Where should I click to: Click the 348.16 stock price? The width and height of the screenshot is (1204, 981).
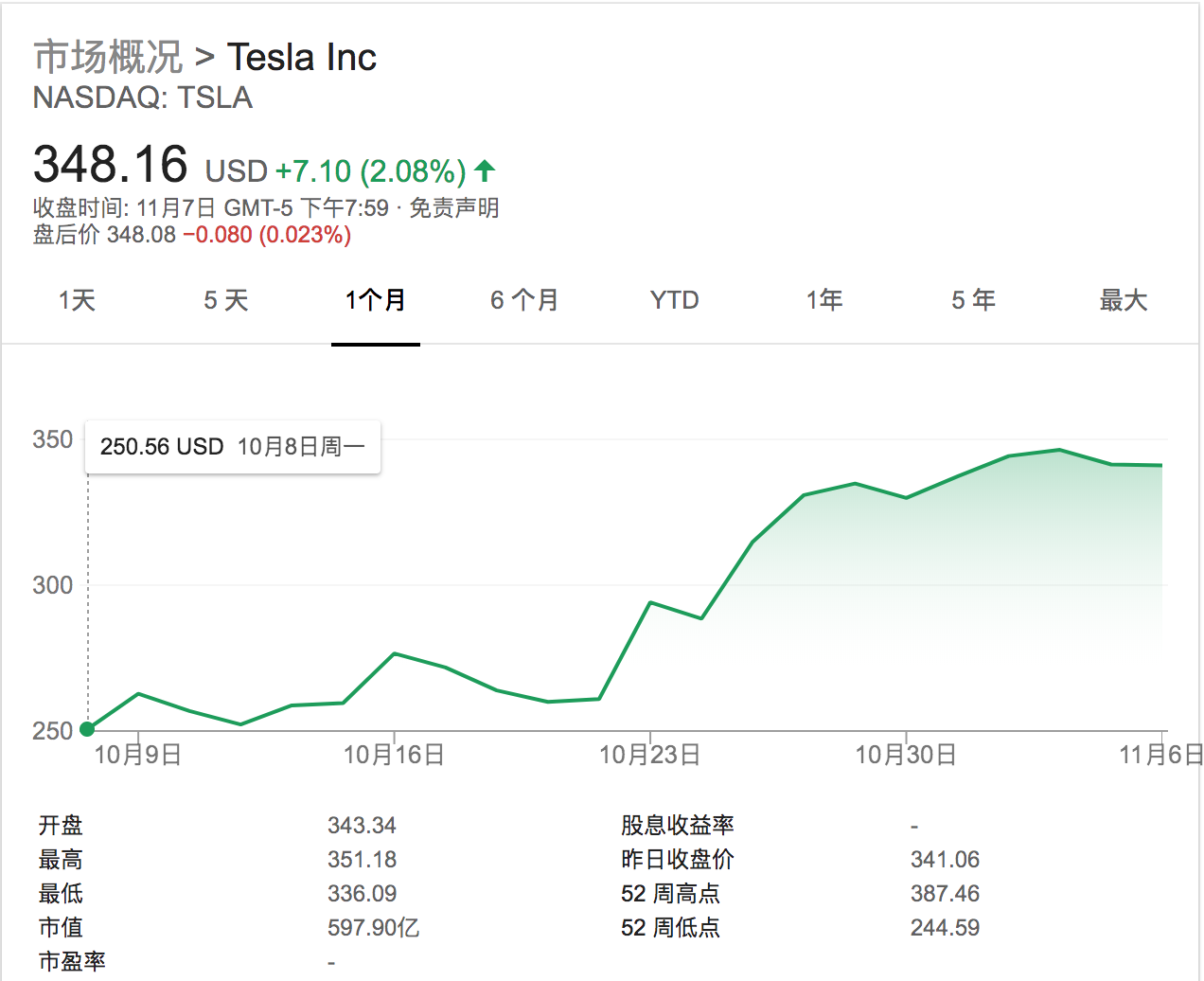[111, 165]
